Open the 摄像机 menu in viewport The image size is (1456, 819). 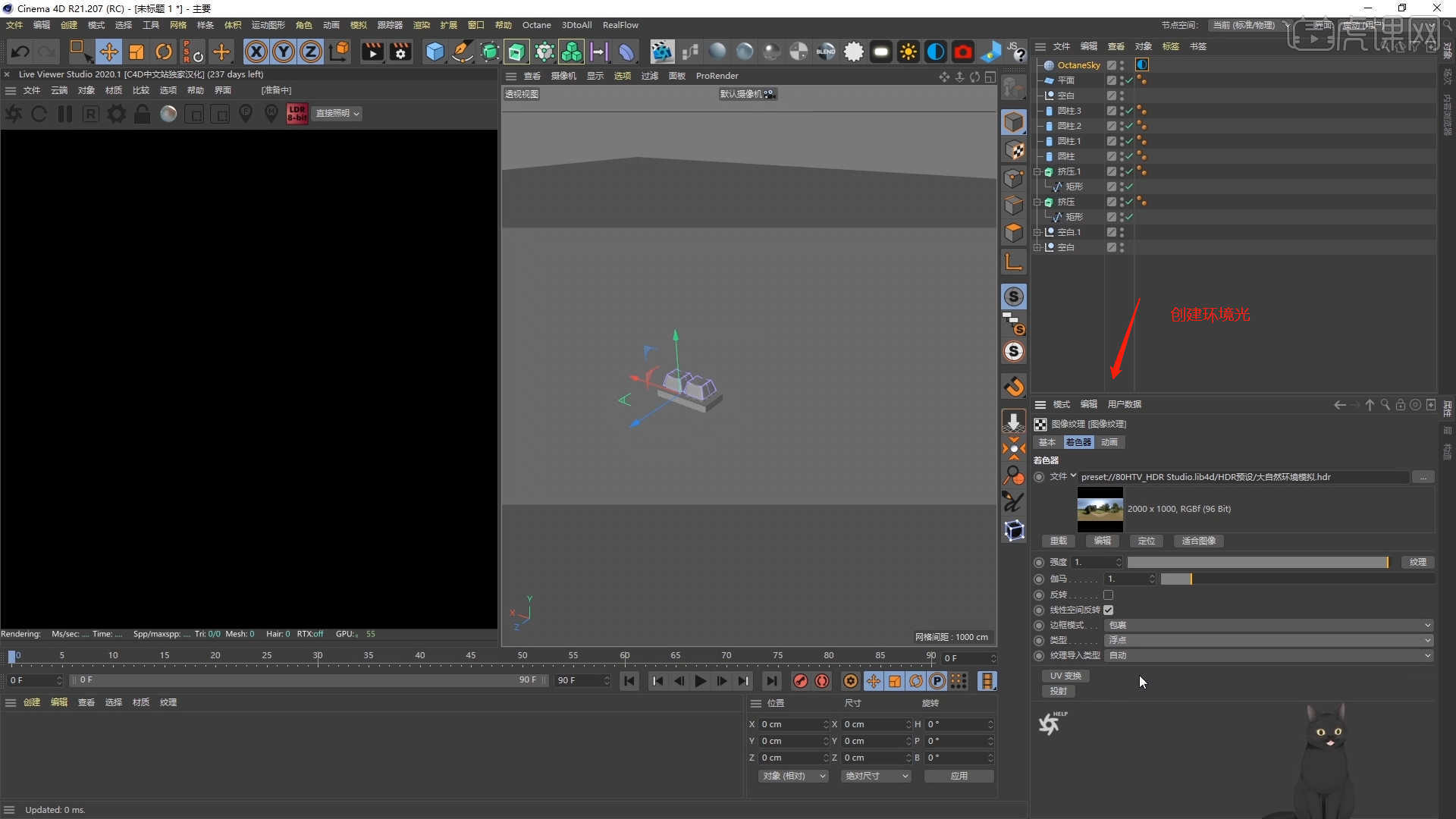563,76
